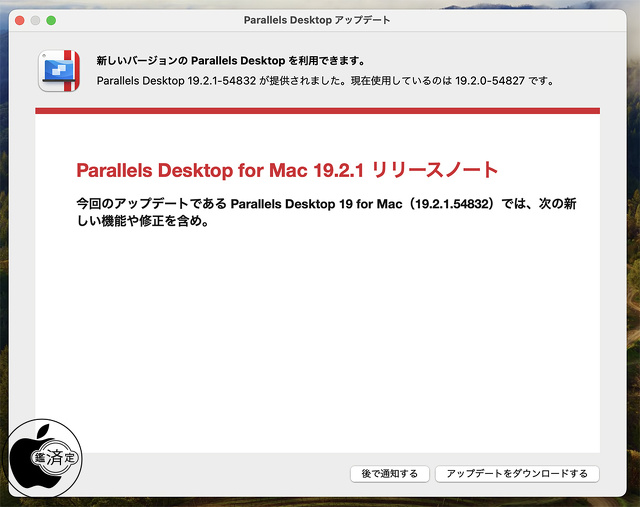Maximize the window using the green button
Screen dimensions: 640x507
(x=51, y=20)
